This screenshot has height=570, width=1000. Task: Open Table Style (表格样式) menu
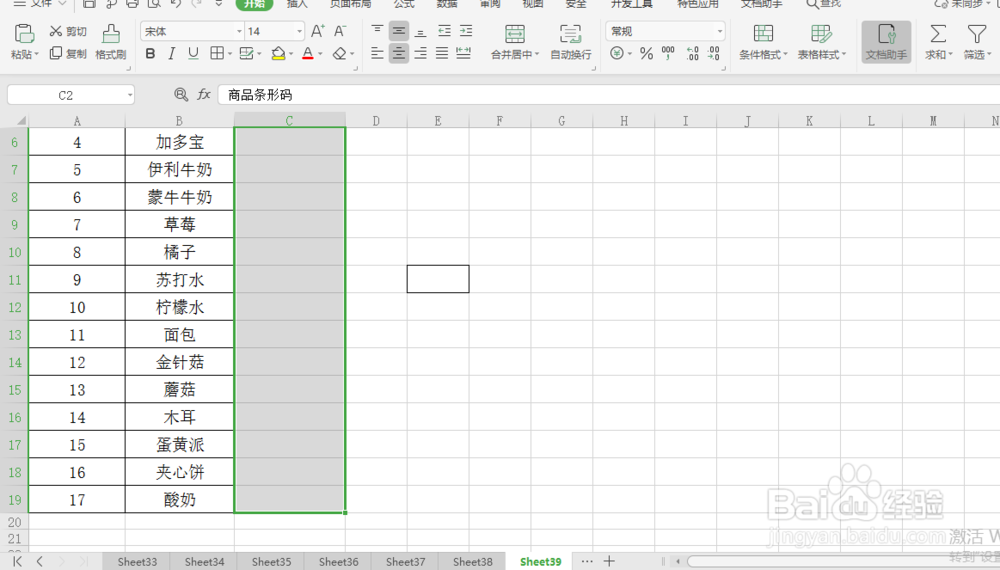pyautogui.click(x=821, y=42)
